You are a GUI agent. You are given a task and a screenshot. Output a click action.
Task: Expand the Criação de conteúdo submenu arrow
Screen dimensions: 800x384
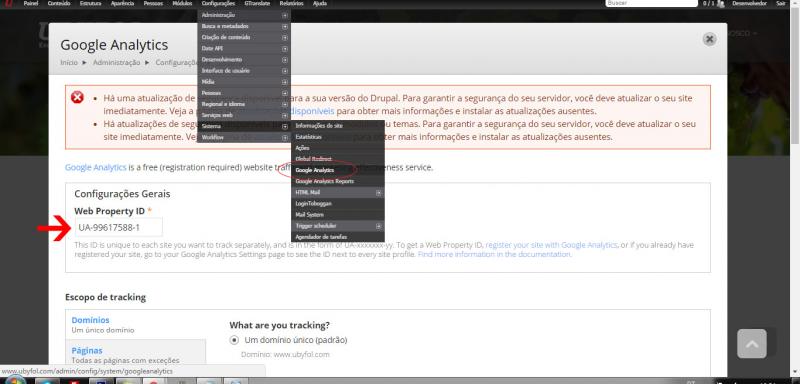285,37
